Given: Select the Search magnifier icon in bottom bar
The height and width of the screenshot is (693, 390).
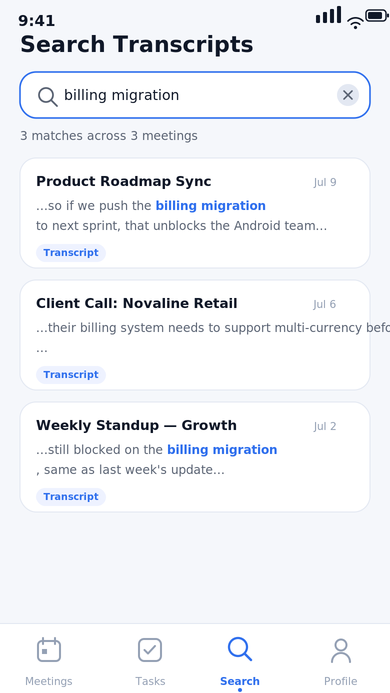Looking at the screenshot, I should [x=240, y=649].
